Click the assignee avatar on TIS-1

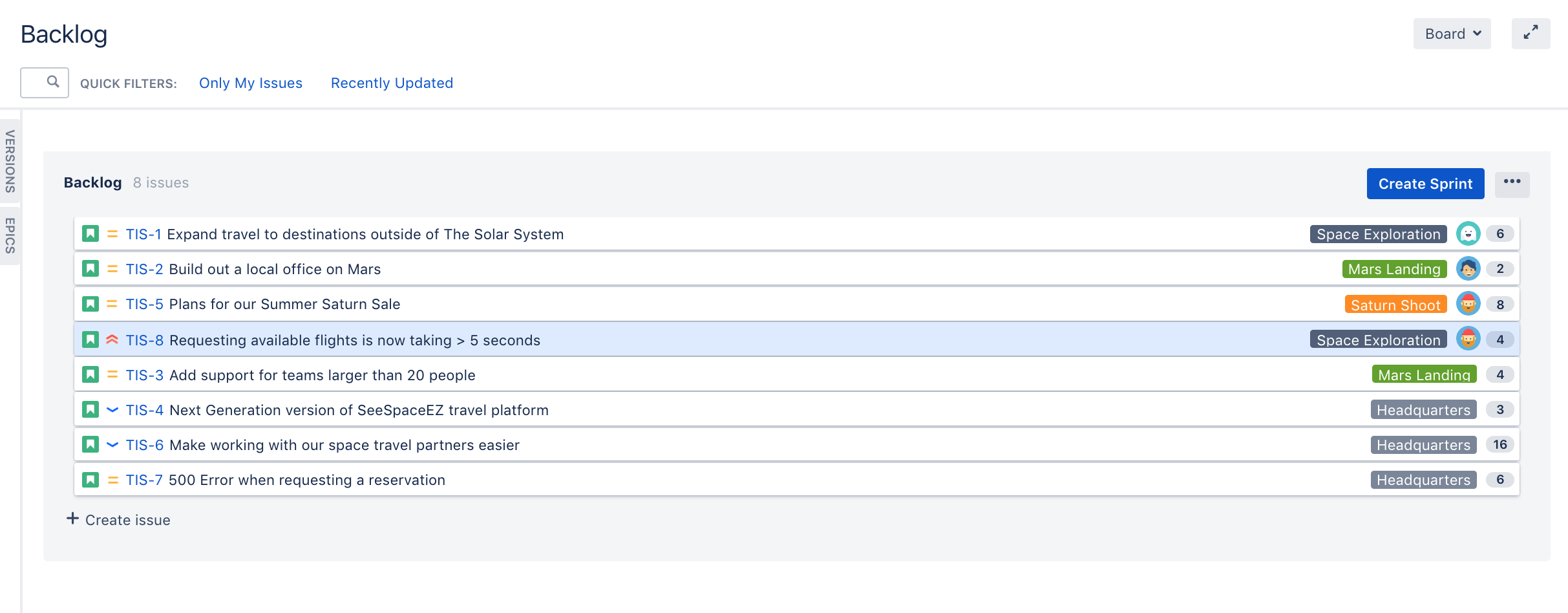1468,233
